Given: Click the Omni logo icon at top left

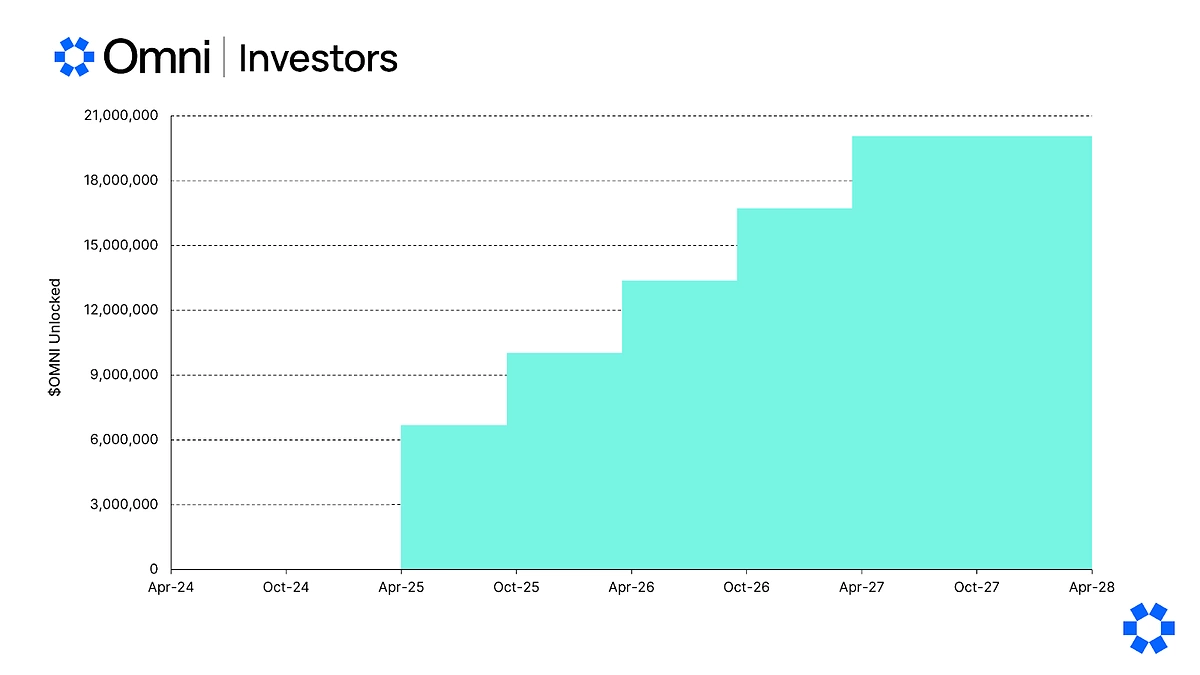Looking at the screenshot, I should pos(74,57).
